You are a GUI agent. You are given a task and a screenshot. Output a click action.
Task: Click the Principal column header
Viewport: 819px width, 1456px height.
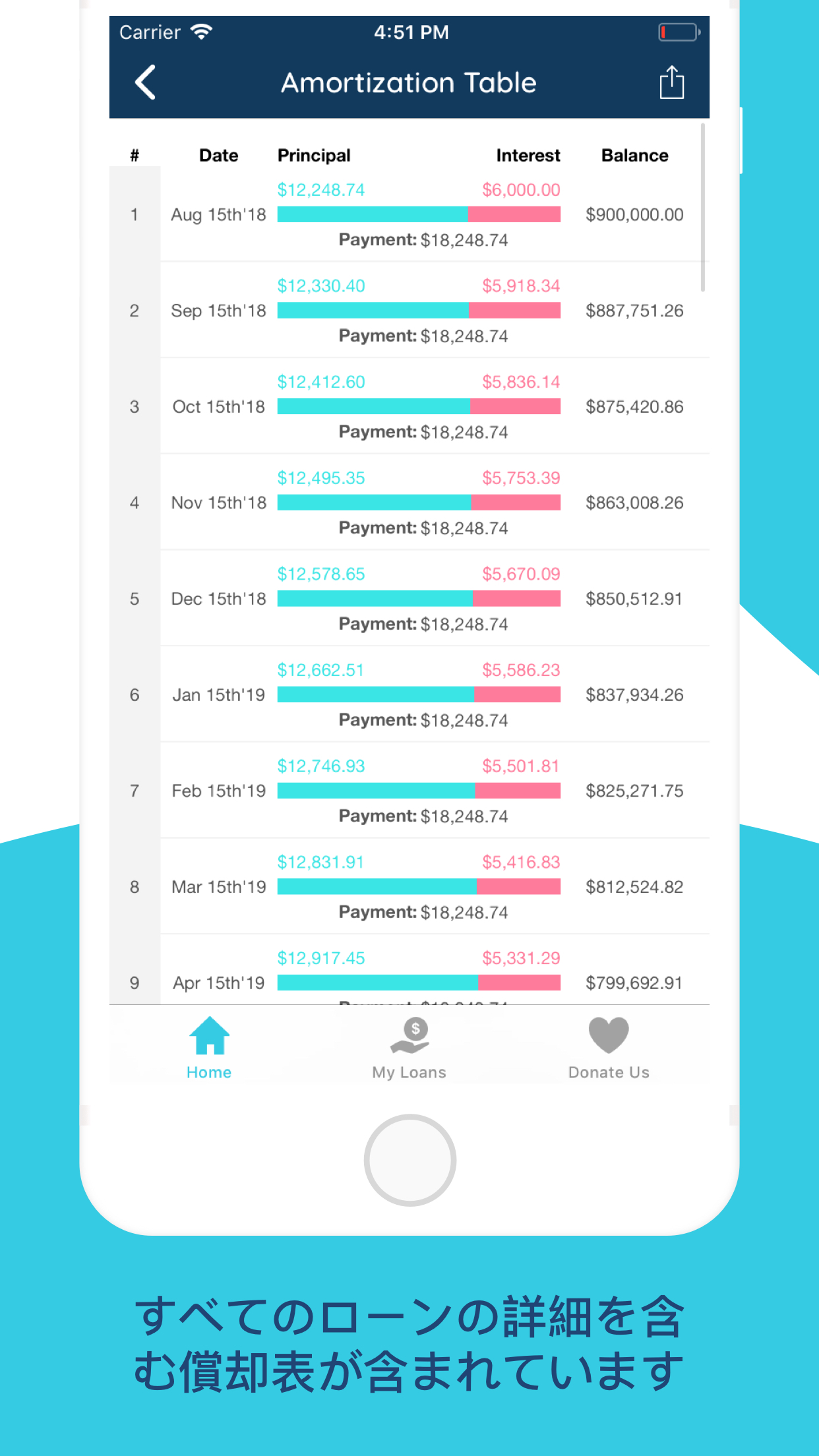tap(314, 156)
